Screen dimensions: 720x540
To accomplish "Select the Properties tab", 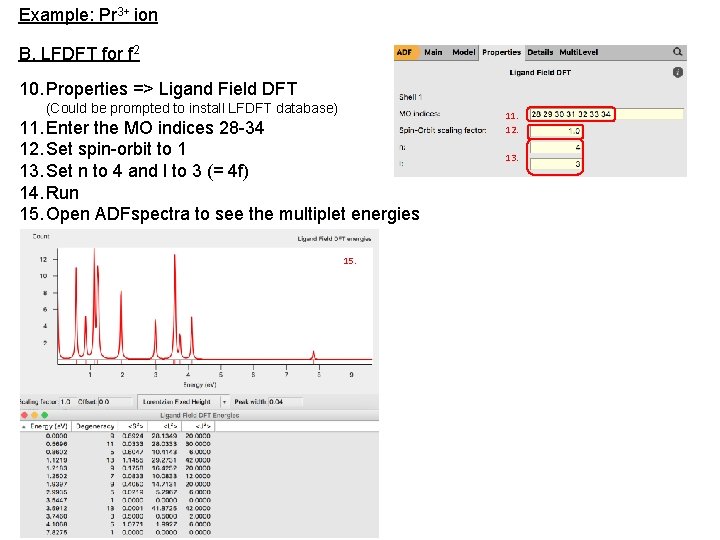I will click(x=501, y=52).
